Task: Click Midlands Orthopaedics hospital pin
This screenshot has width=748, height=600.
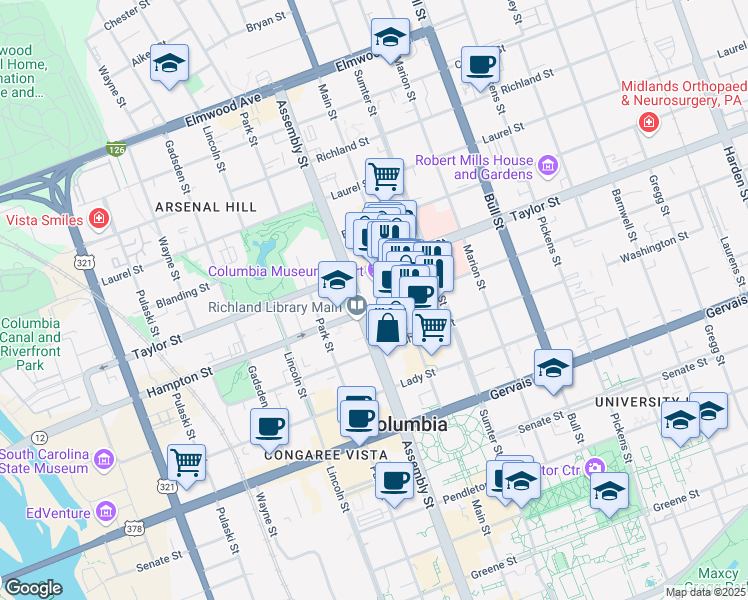Action: tap(649, 123)
